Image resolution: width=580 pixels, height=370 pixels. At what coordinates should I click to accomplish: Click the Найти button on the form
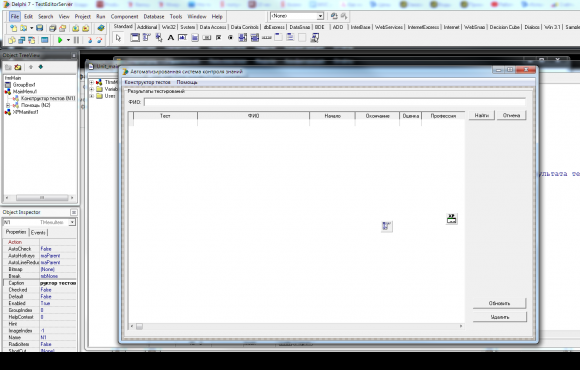click(x=482, y=115)
